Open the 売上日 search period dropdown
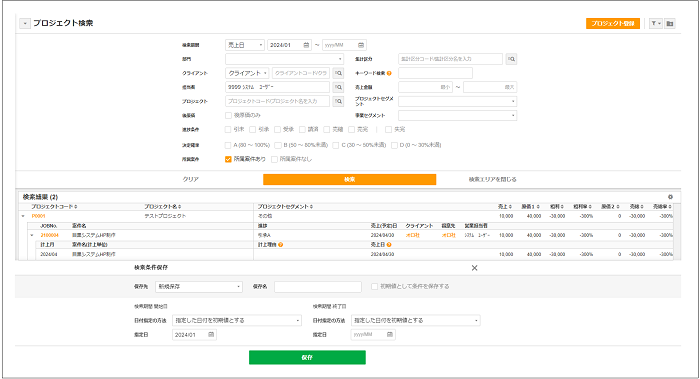Viewport: 700px width, 379px height. [x=245, y=45]
